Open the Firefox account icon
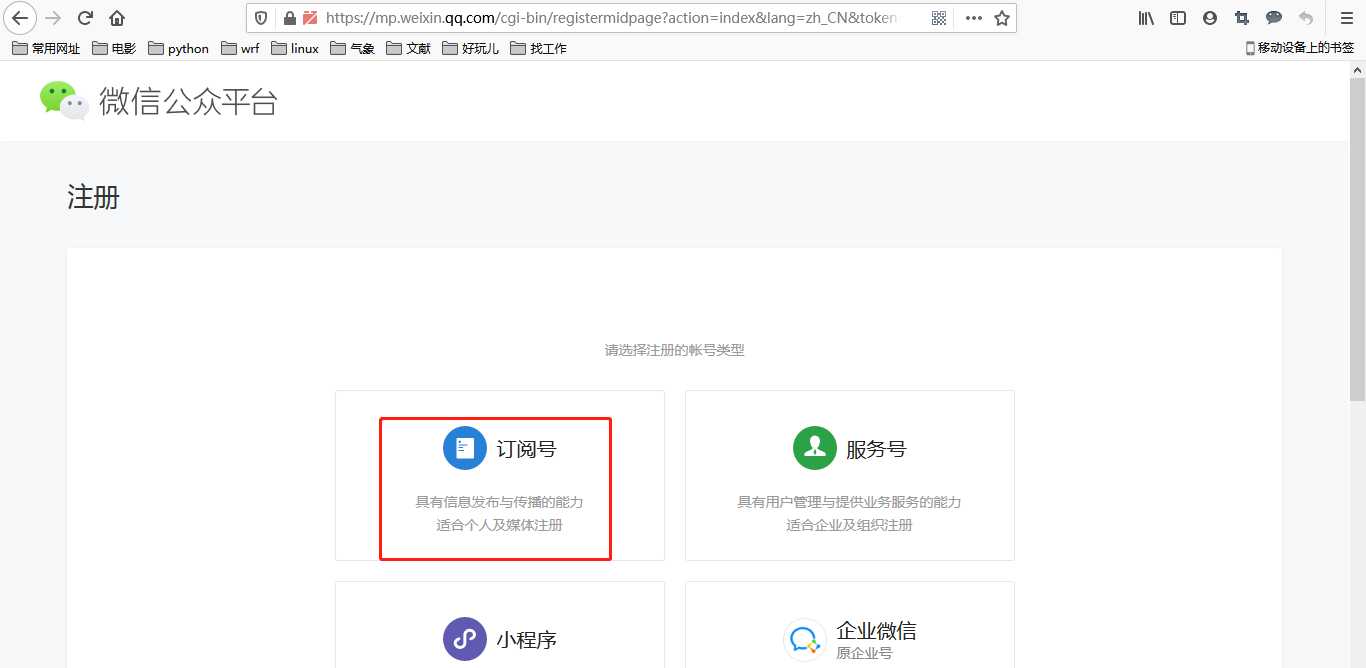This screenshot has width=1366, height=668. pos(1210,18)
